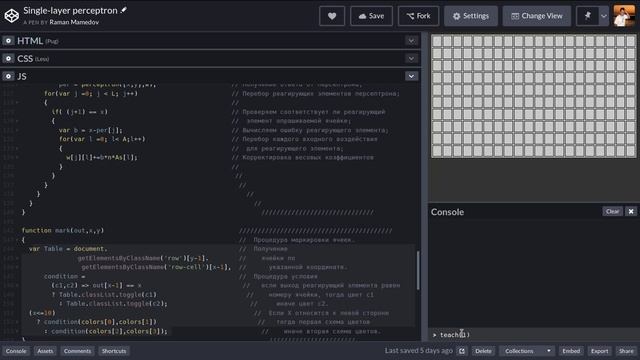640x360 pixels.
Task: Toggle Console button in footer
Action: [x=16, y=351]
